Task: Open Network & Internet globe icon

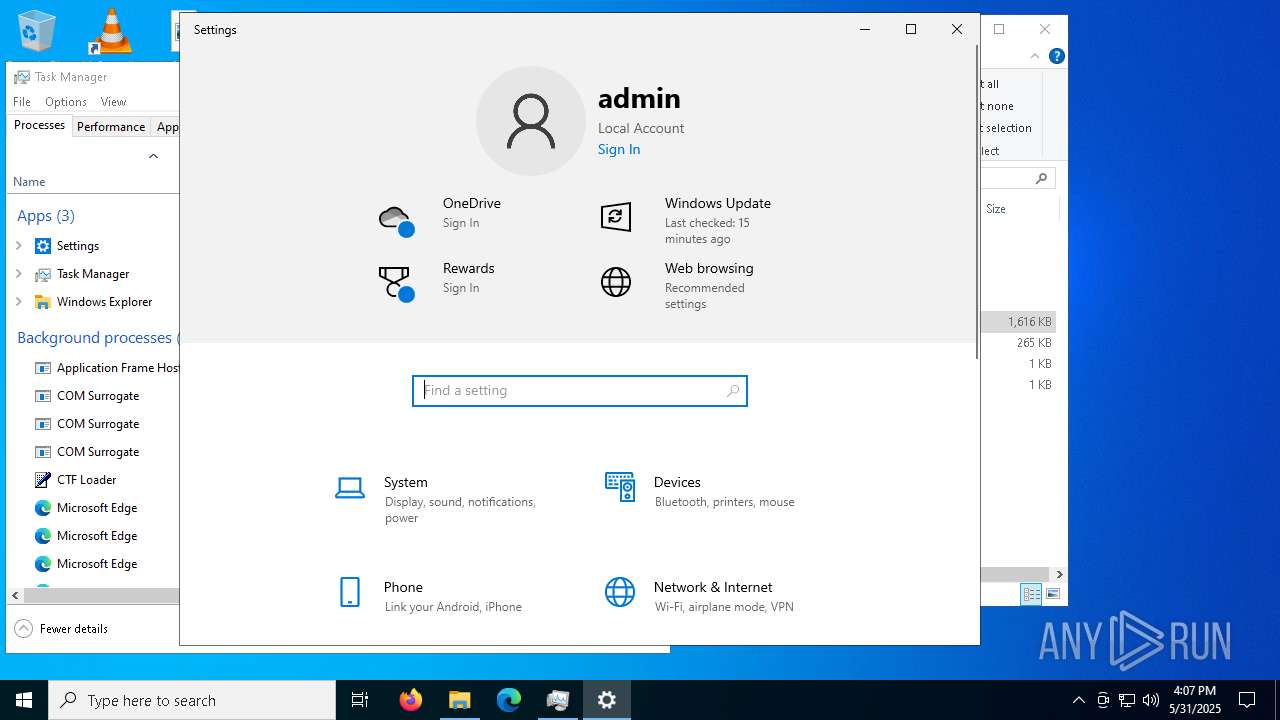Action: click(620, 592)
